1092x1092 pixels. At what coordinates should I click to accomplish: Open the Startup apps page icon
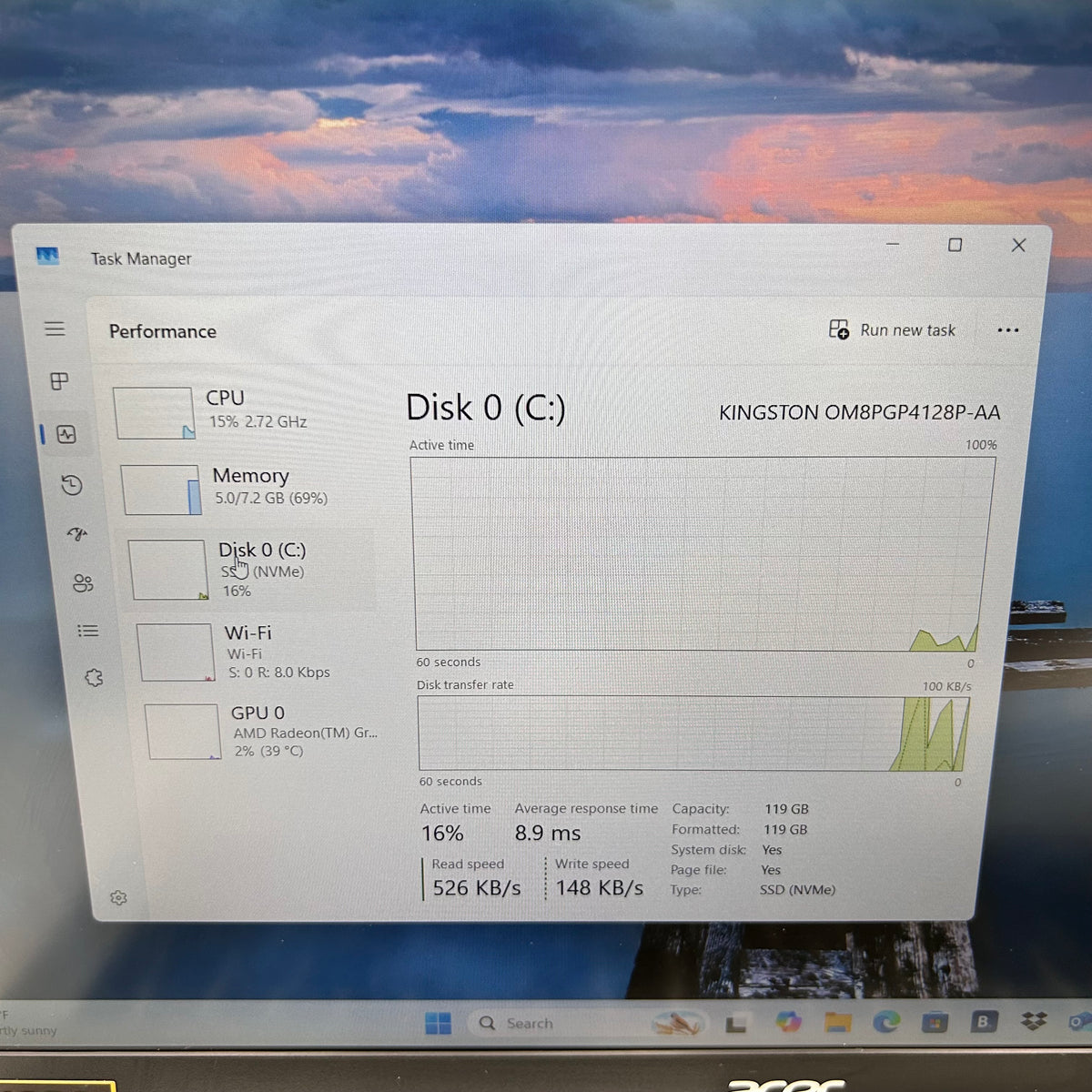pos(77,533)
